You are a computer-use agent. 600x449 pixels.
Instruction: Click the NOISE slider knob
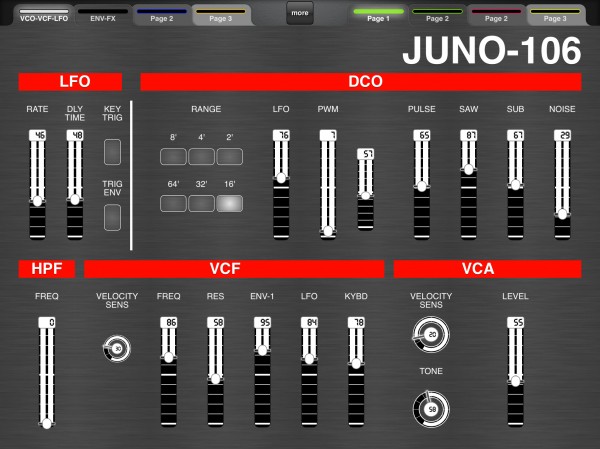(x=562, y=214)
